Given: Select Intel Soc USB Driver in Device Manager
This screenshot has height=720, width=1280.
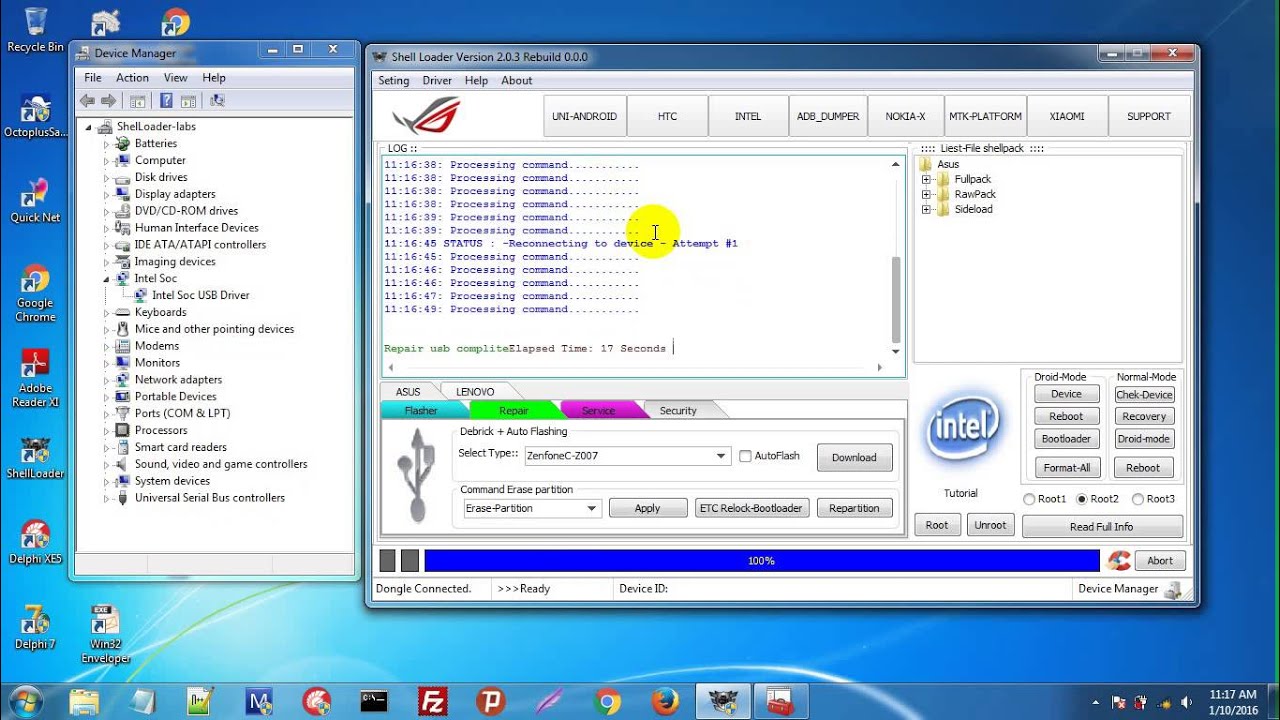Looking at the screenshot, I should click(201, 296).
